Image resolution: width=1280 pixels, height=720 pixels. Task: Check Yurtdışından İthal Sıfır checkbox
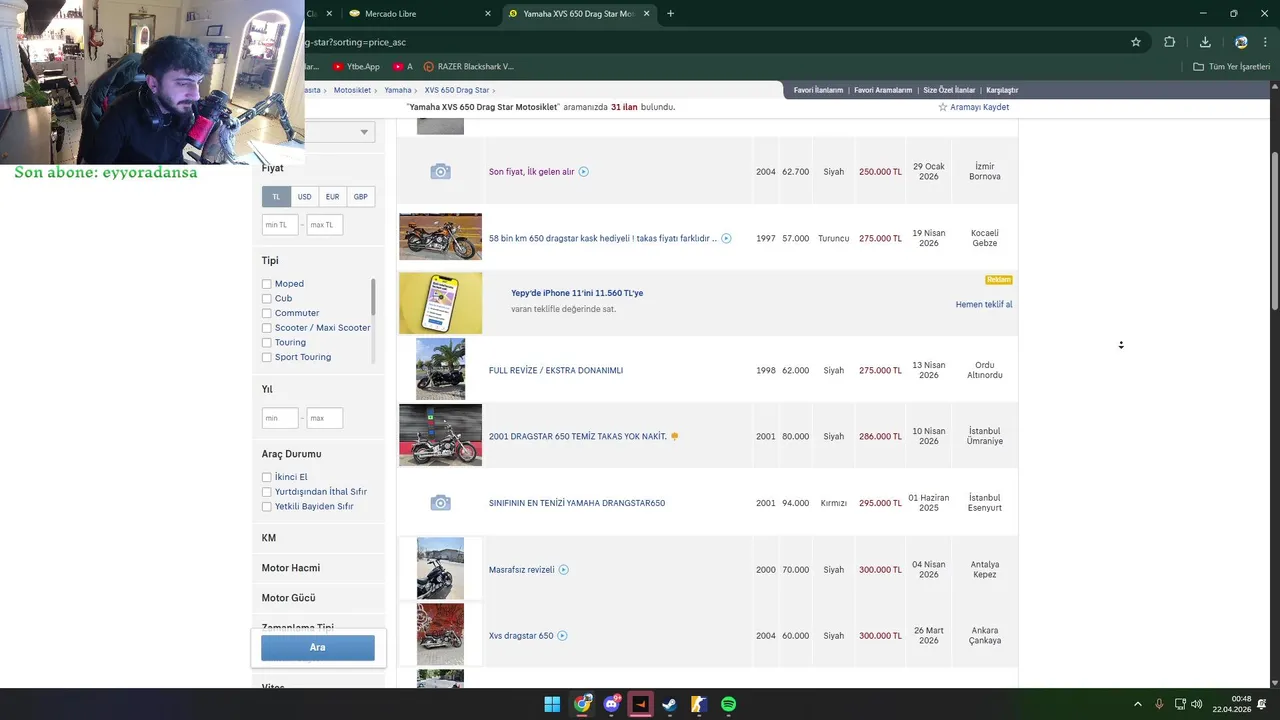(x=267, y=492)
